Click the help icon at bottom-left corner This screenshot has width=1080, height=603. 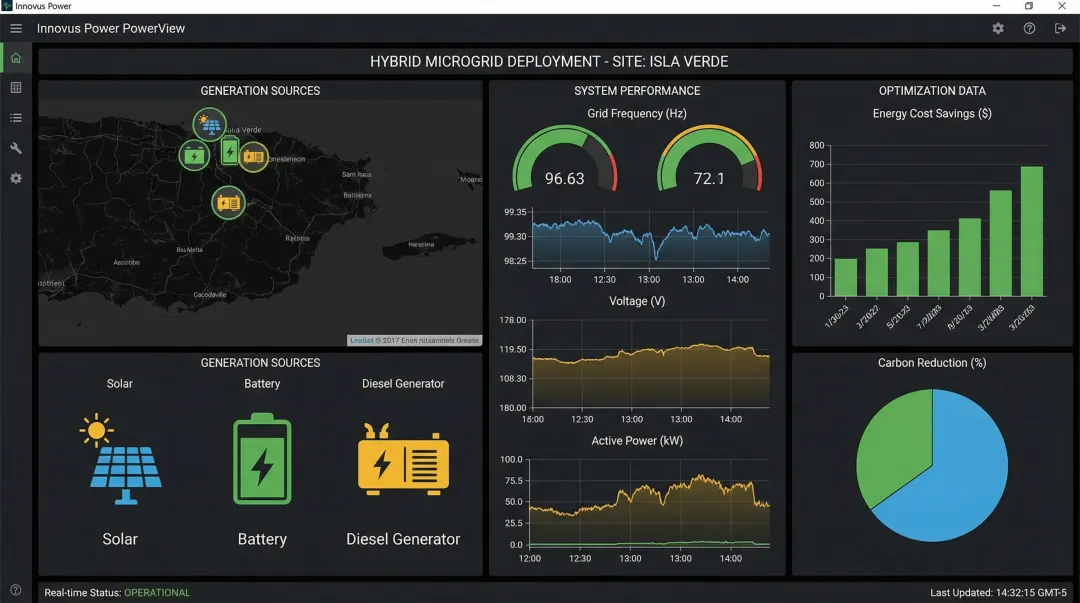click(x=16, y=590)
